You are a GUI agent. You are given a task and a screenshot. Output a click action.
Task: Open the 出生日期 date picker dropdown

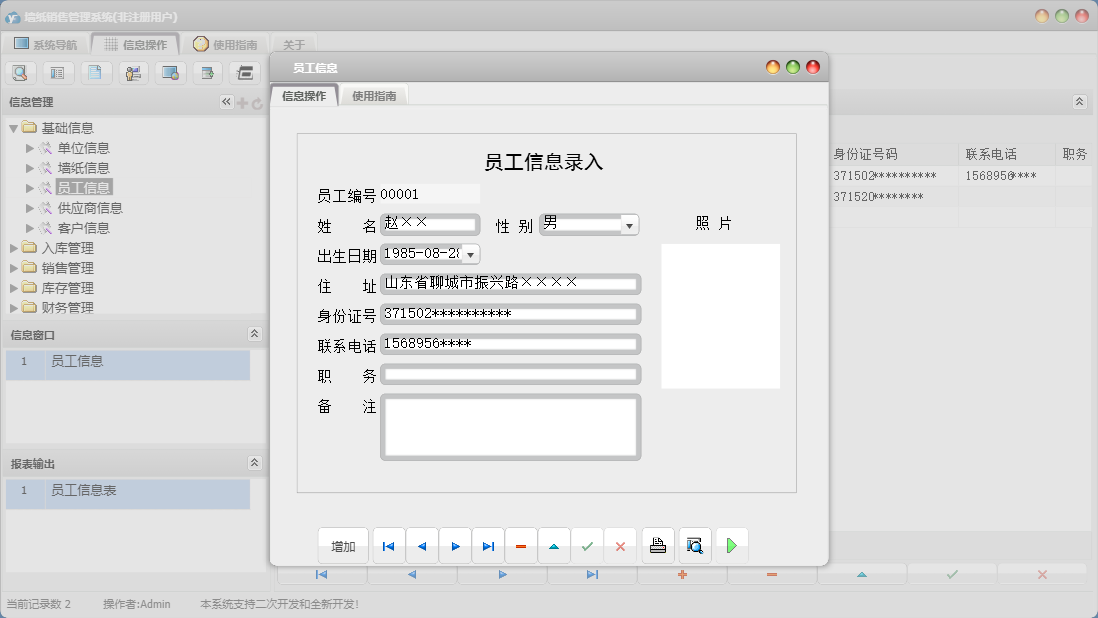click(469, 254)
